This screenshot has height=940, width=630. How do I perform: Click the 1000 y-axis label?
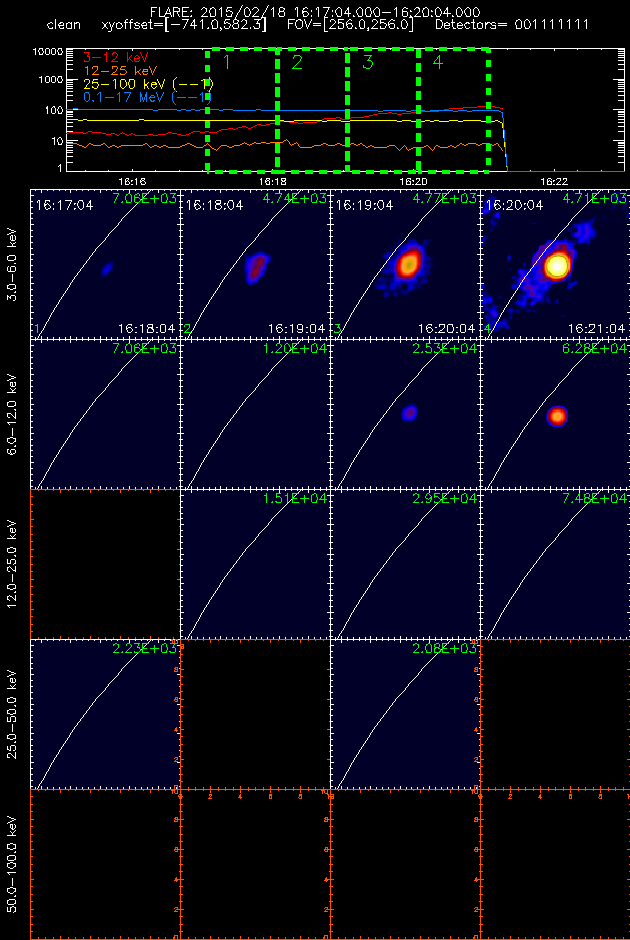pyautogui.click(x=52, y=80)
